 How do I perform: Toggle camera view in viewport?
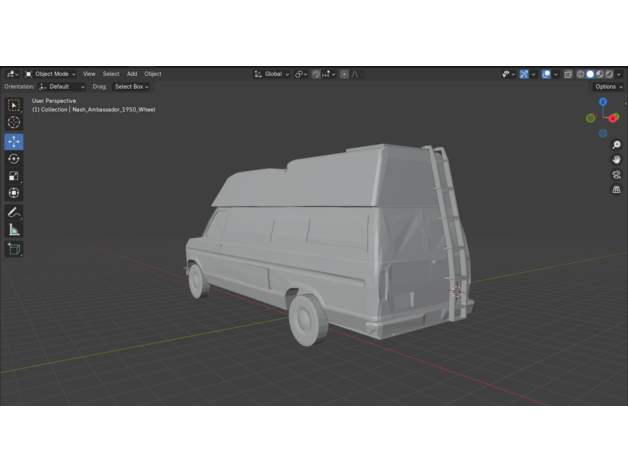[616, 174]
